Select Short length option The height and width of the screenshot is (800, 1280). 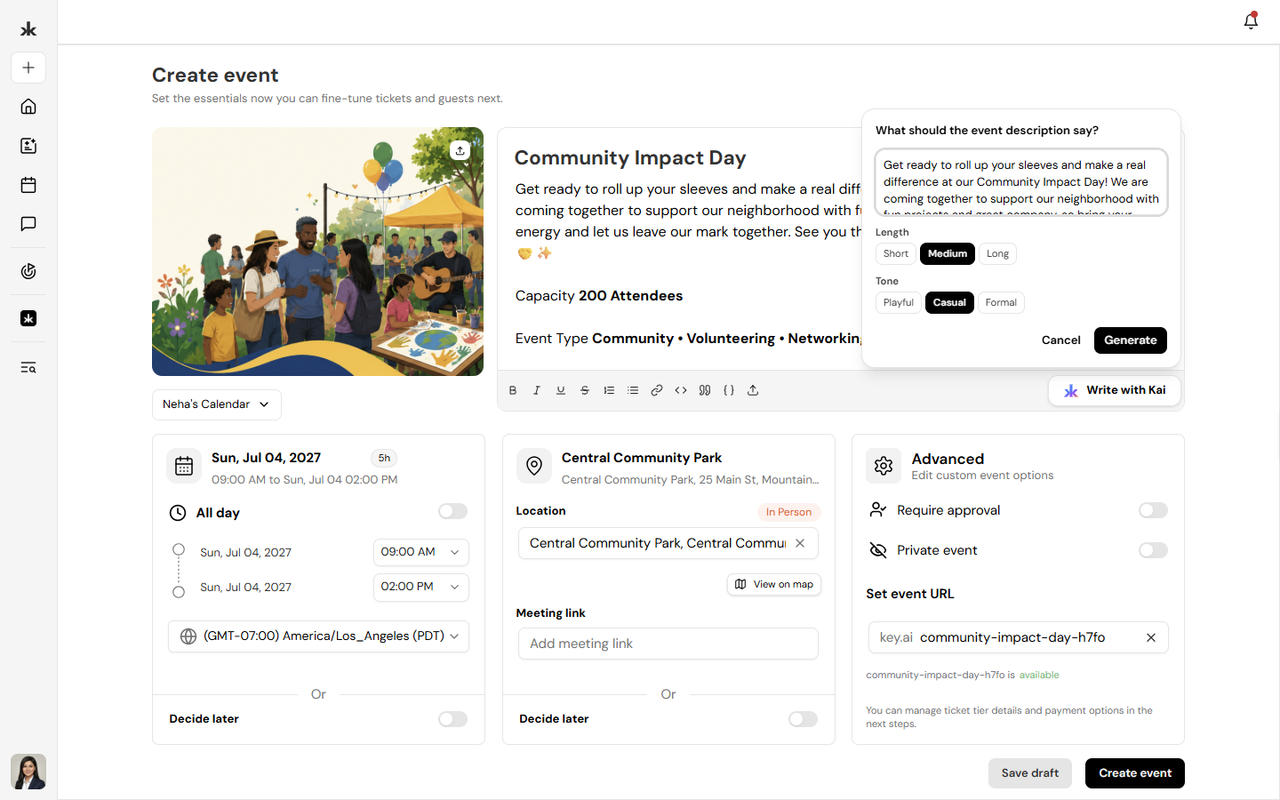(896, 254)
